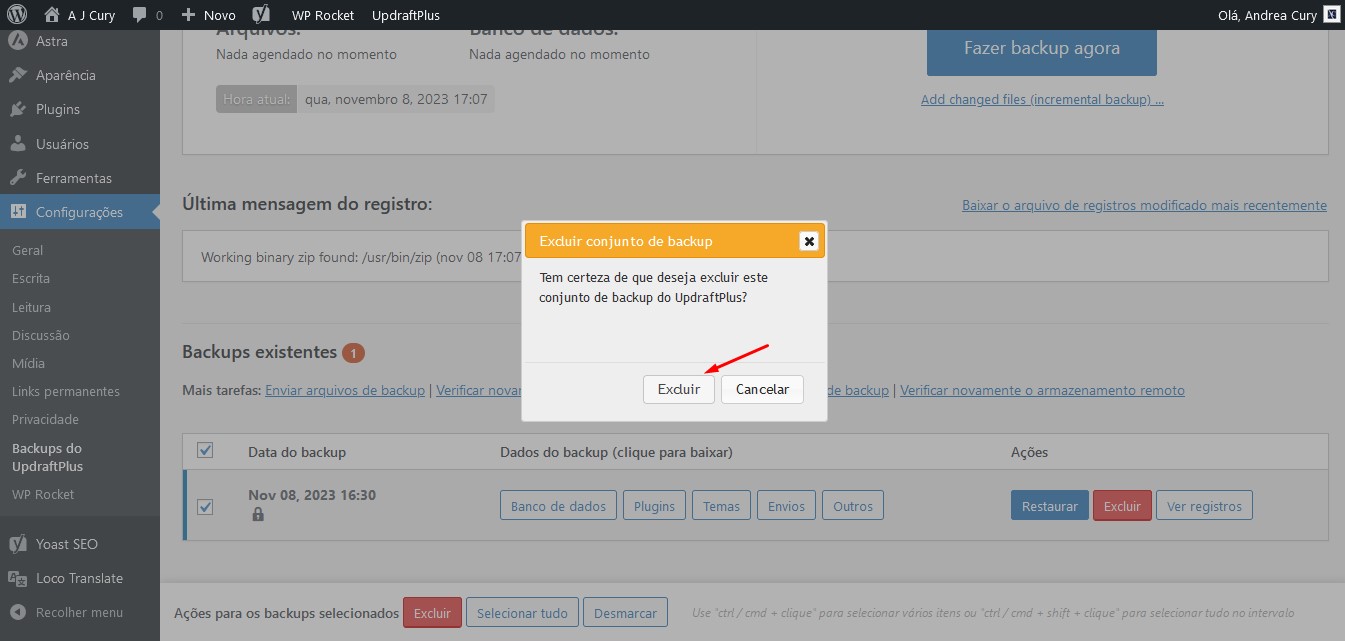Image resolution: width=1345 pixels, height=641 pixels.
Task: Click red Excluir in Ações column
Action: [1122, 506]
